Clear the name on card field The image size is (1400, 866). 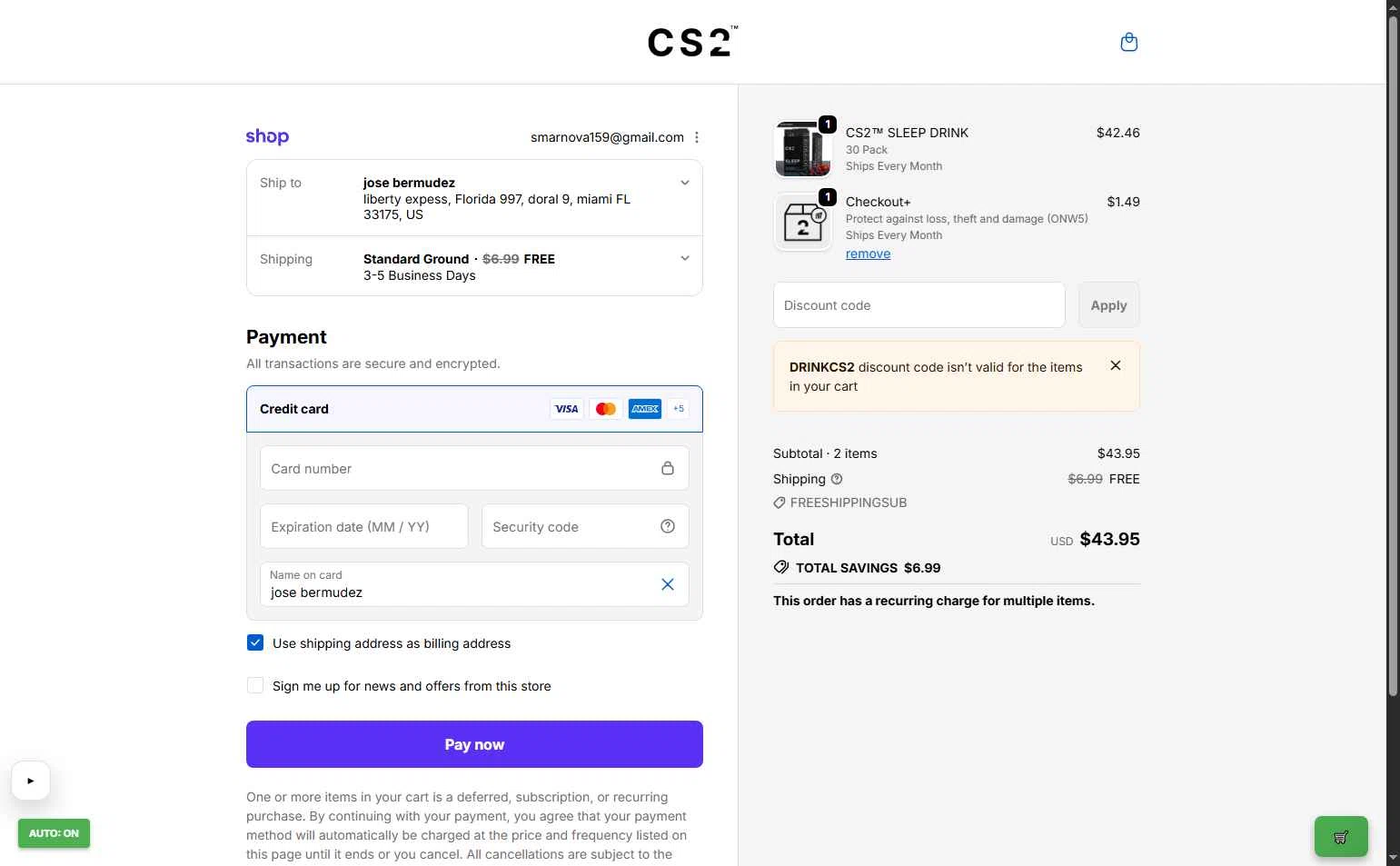click(668, 584)
